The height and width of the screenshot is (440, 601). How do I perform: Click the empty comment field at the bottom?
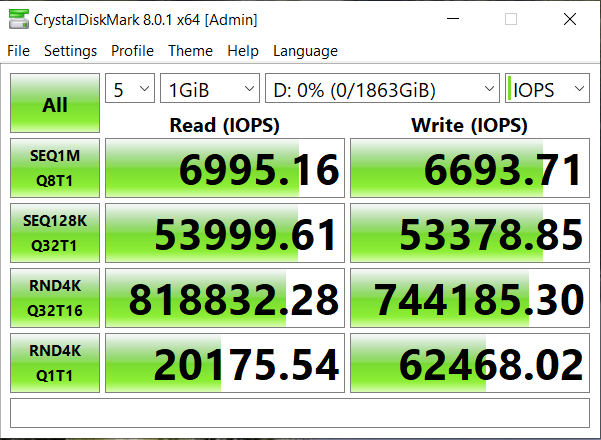300,413
